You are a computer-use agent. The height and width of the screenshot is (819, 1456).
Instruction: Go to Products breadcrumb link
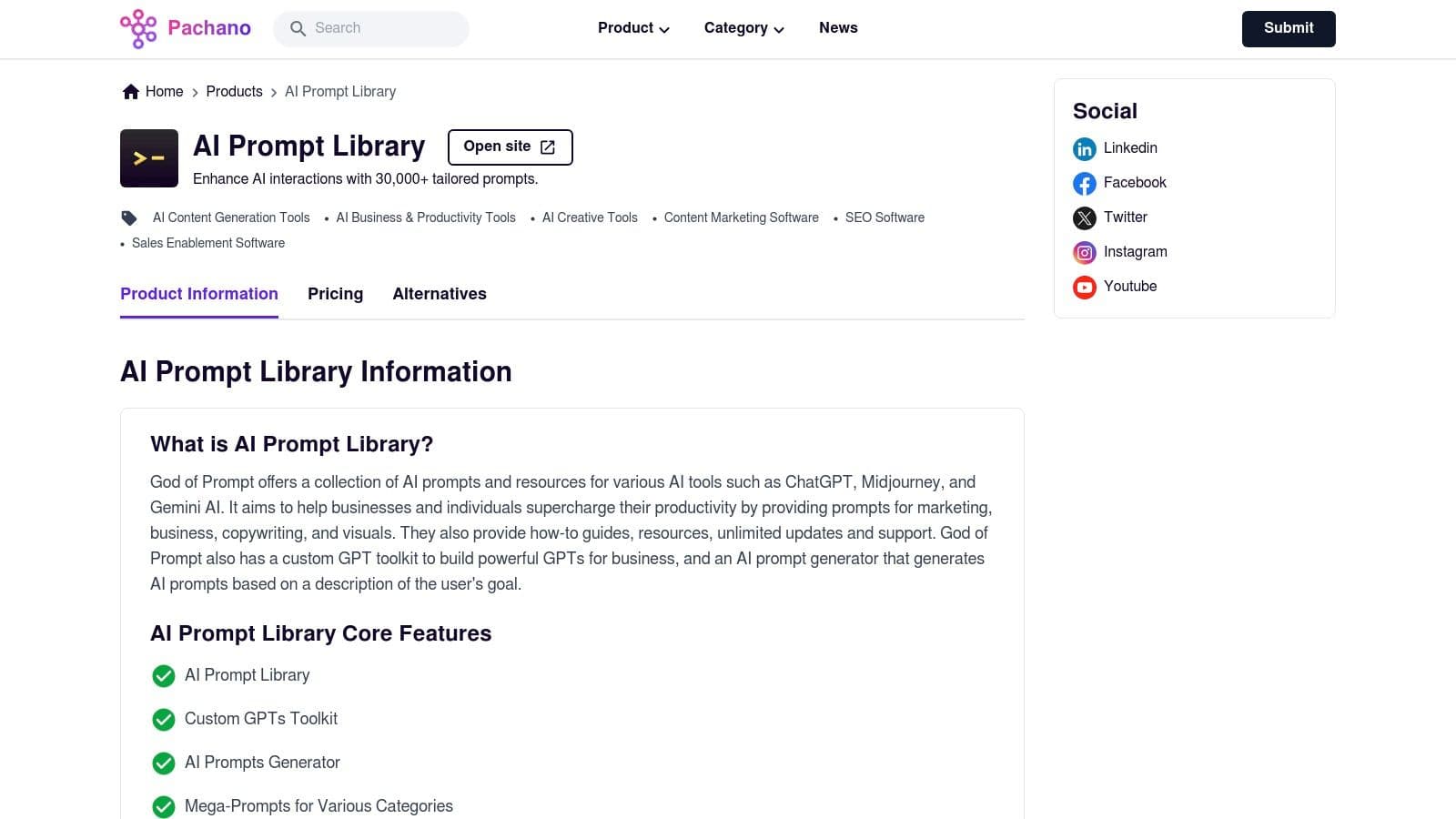click(234, 92)
